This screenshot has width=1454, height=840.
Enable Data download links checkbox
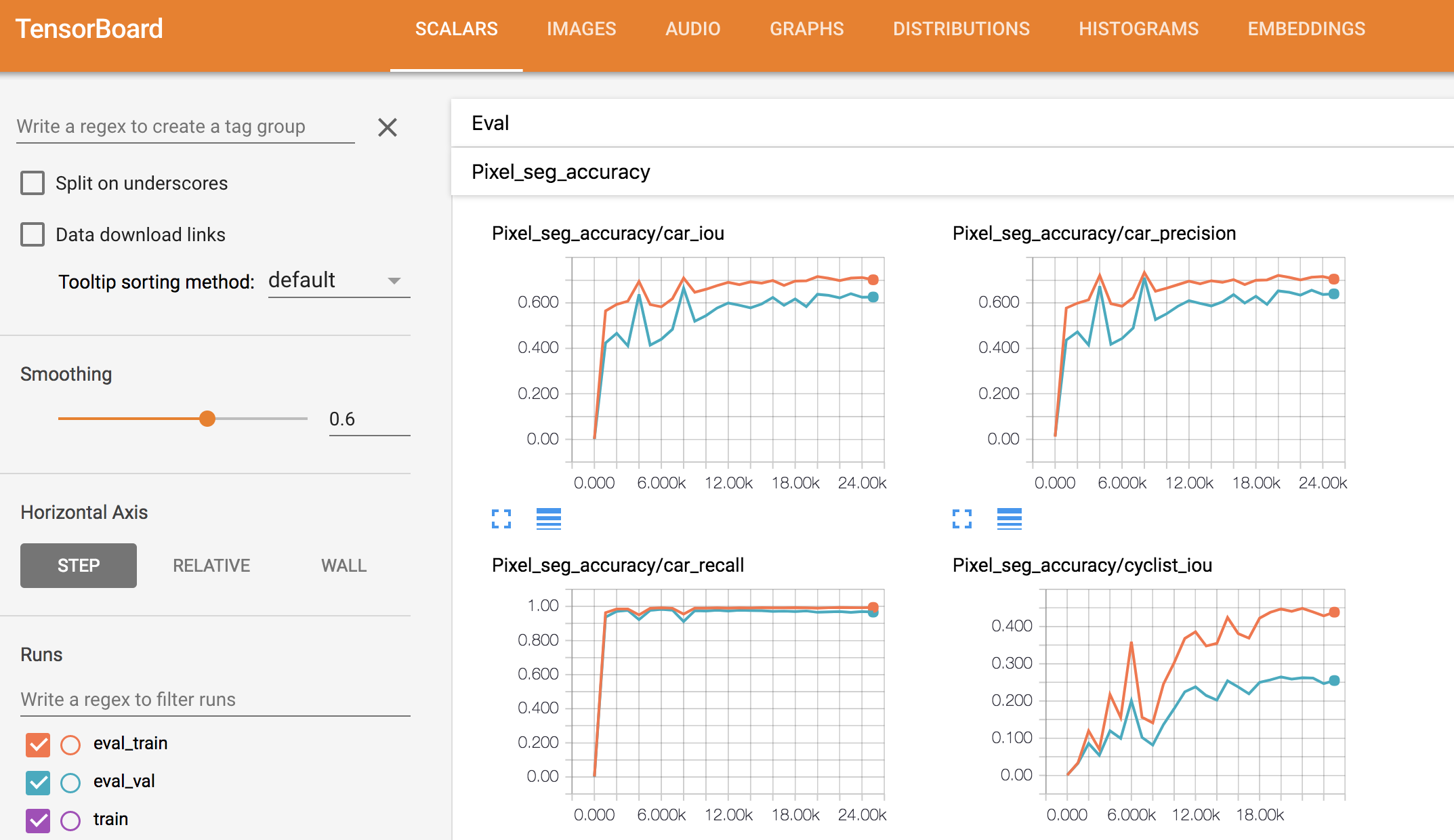(x=33, y=234)
